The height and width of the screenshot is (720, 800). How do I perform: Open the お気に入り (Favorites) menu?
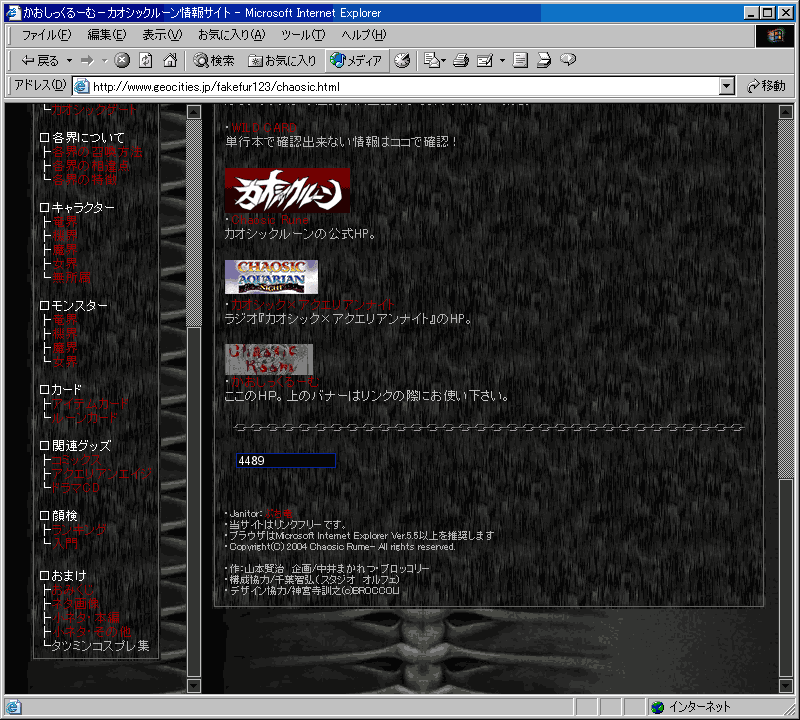point(232,35)
